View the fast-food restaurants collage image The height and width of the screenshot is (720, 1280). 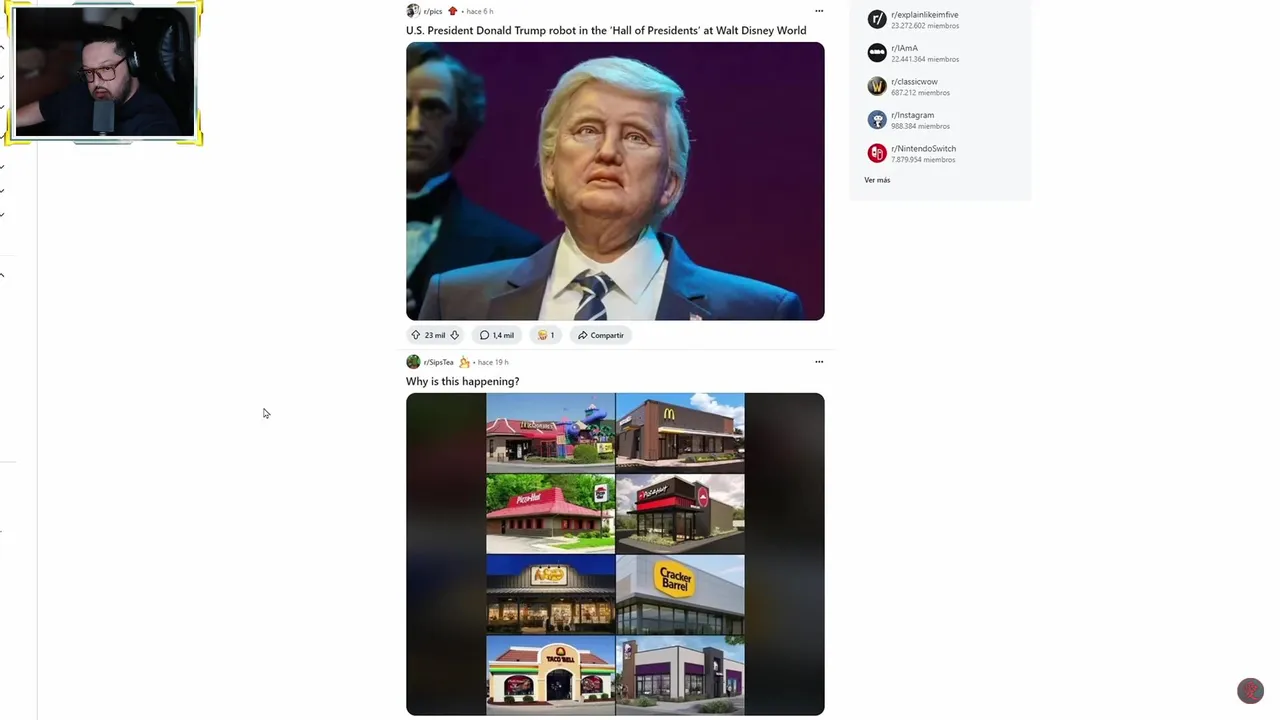615,554
